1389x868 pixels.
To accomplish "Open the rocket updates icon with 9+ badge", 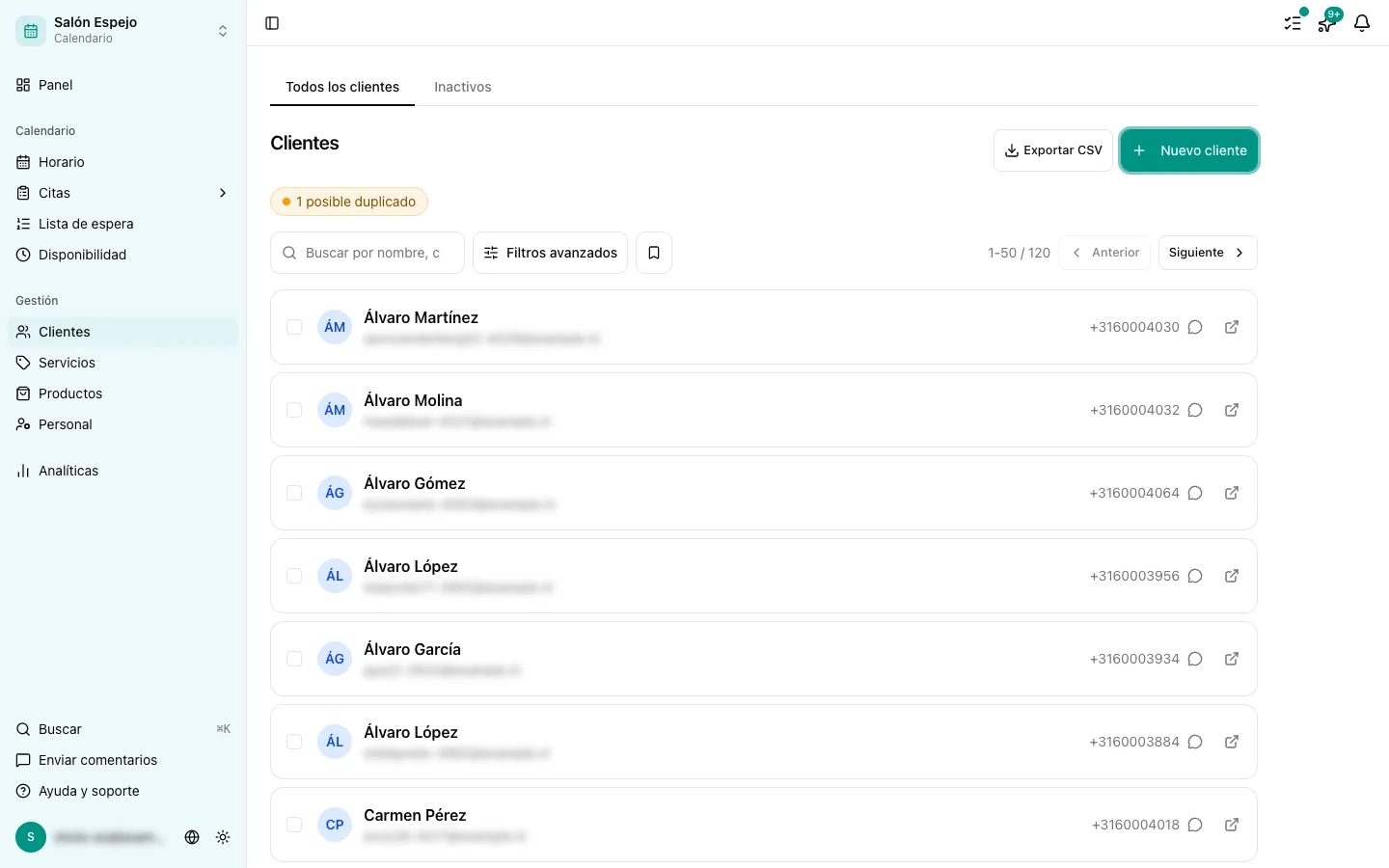I will [x=1327, y=23].
